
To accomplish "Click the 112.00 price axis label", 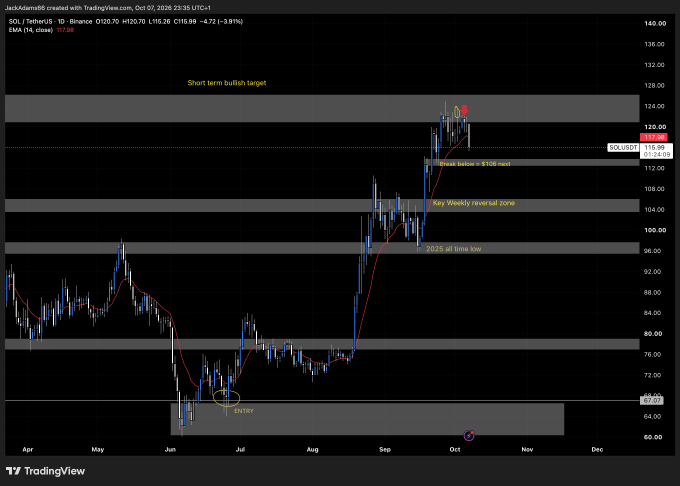I will [x=654, y=168].
